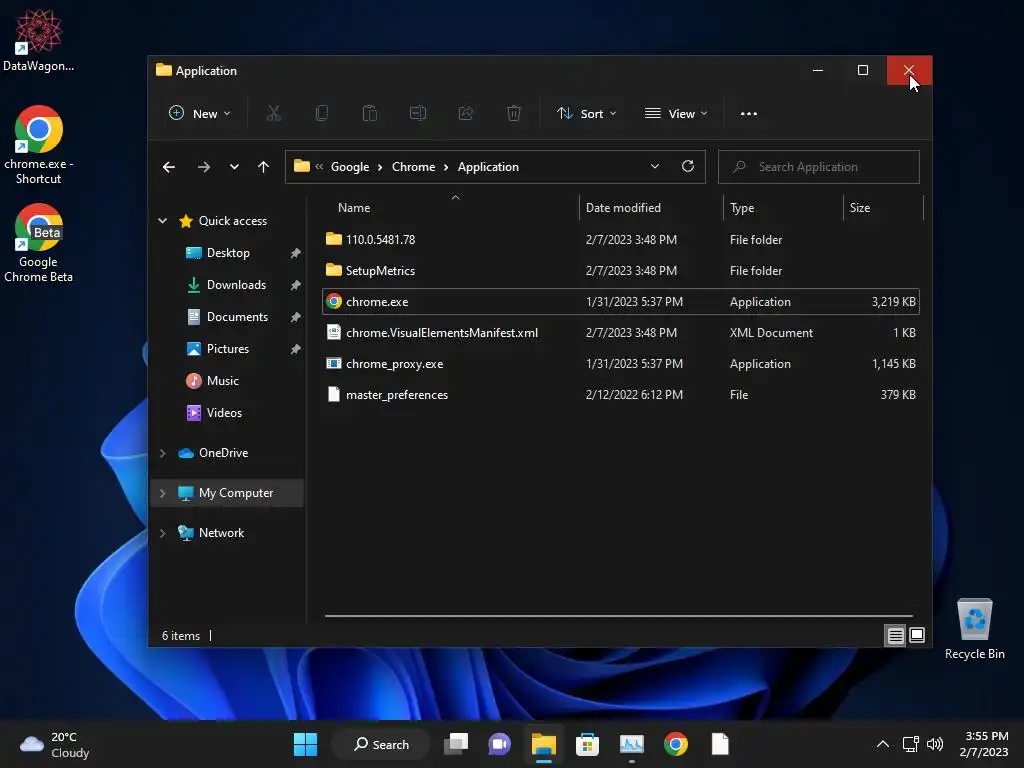This screenshot has width=1024, height=768.
Task: Select the chrome.exe file
Action: coord(621,302)
